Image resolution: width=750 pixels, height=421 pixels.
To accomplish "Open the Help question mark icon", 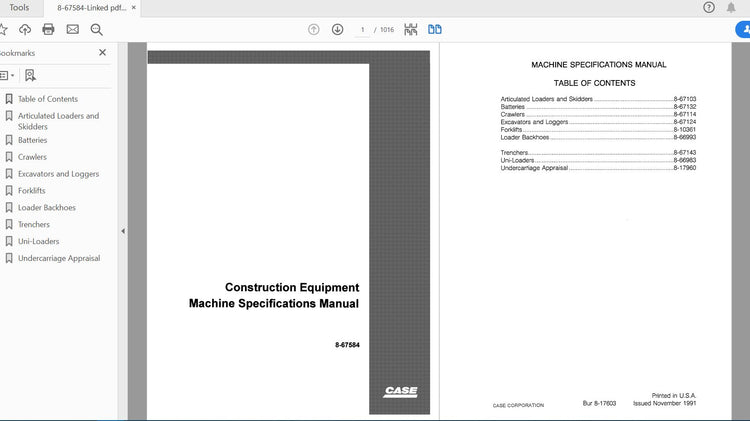I will tap(709, 7).
